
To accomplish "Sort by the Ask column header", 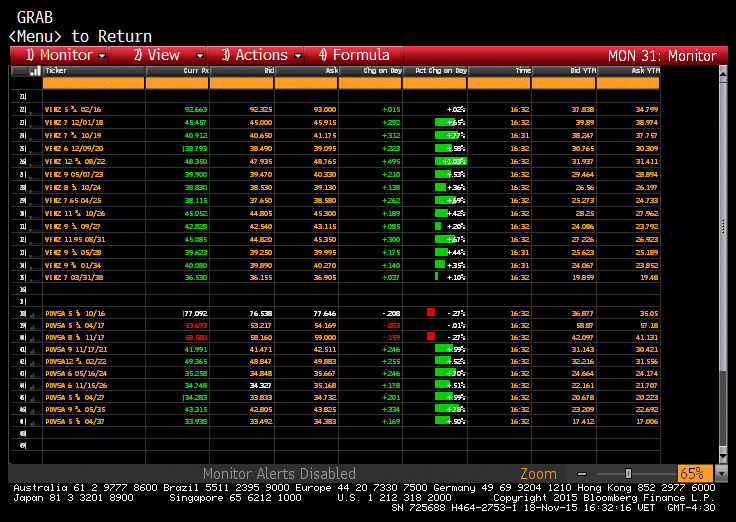I will click(306, 71).
